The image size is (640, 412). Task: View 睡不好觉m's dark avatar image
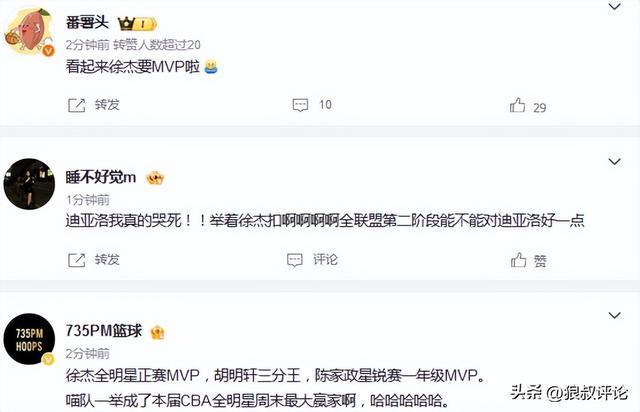click(29, 184)
